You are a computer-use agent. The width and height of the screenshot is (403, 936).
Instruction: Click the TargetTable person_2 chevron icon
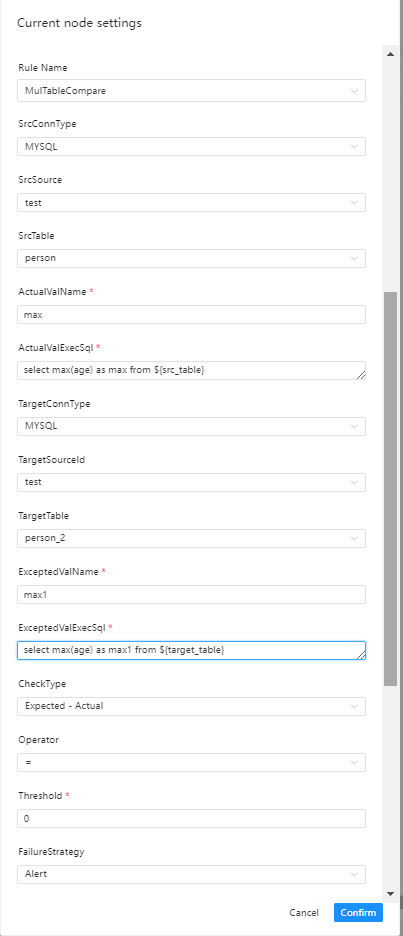[x=355, y=538]
